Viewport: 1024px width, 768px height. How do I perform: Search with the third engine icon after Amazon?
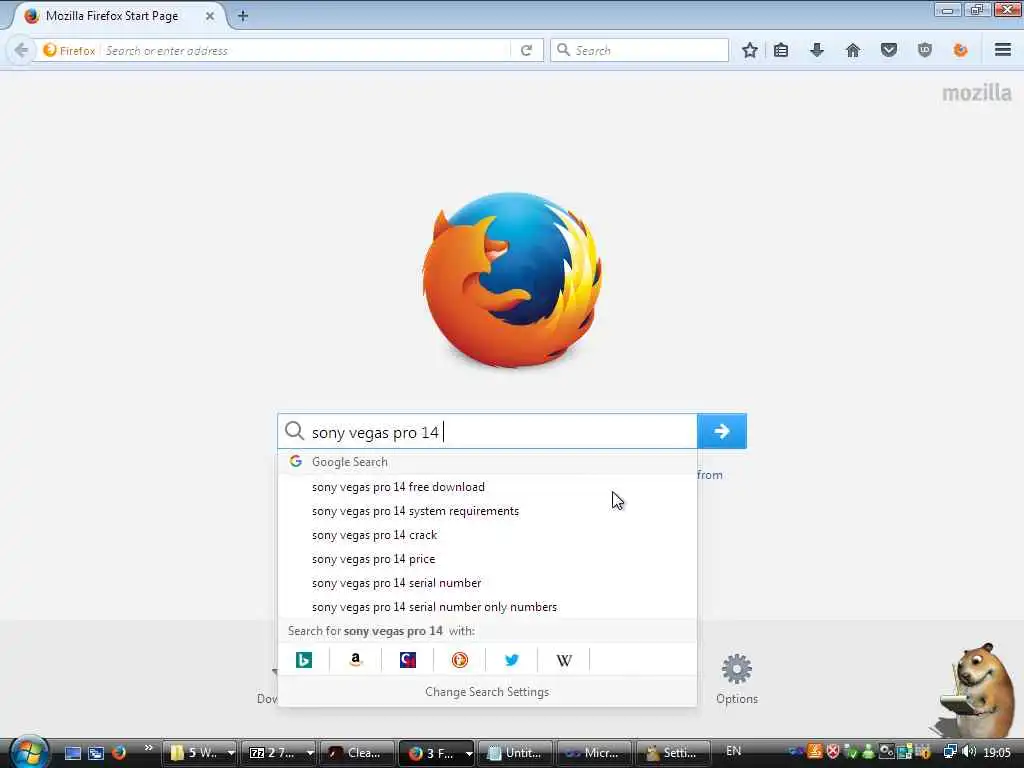408,660
